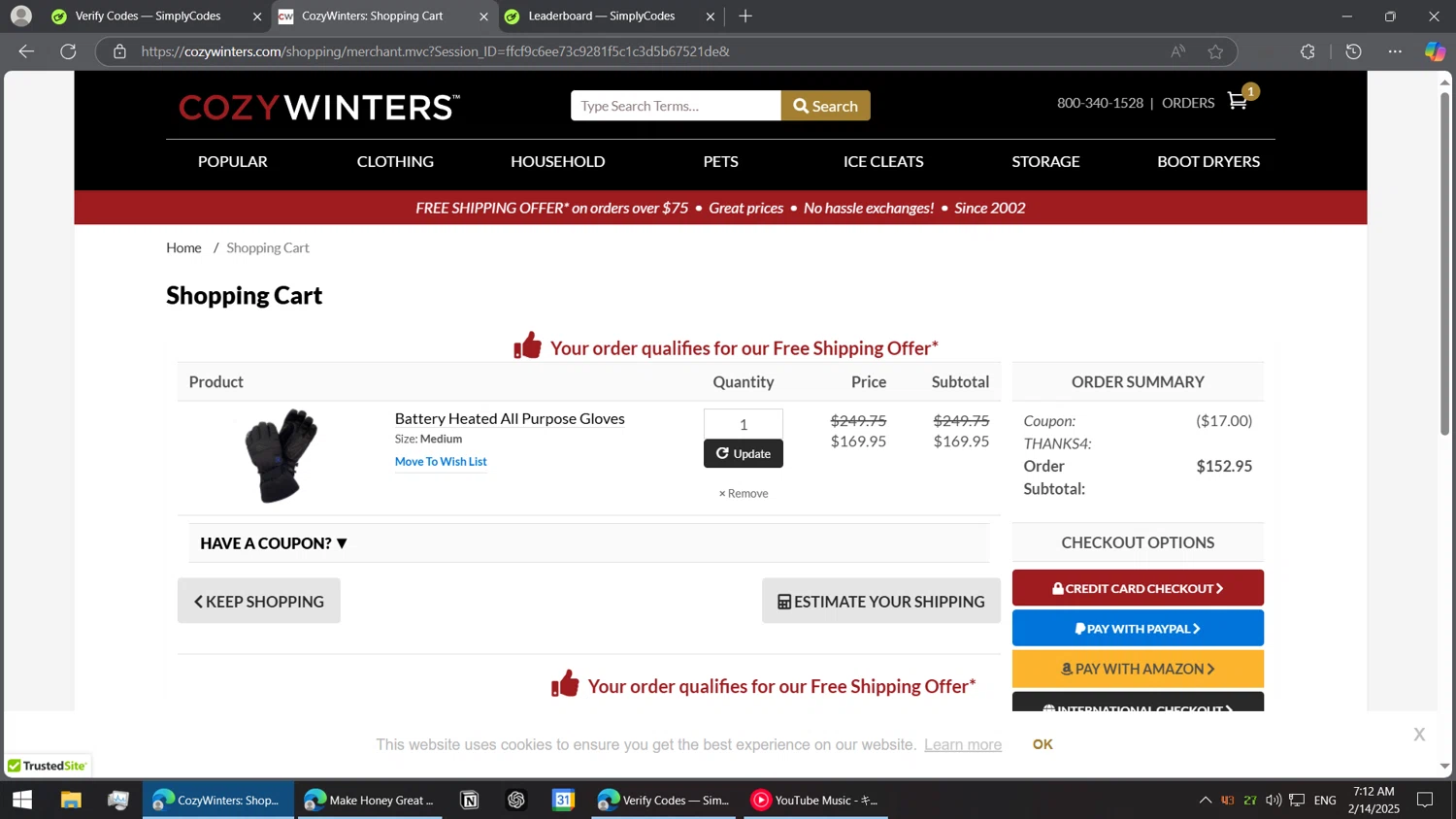Click ESTIMATE YOUR SHIPPING button
Screen dimensions: 1456x819
tap(881, 601)
